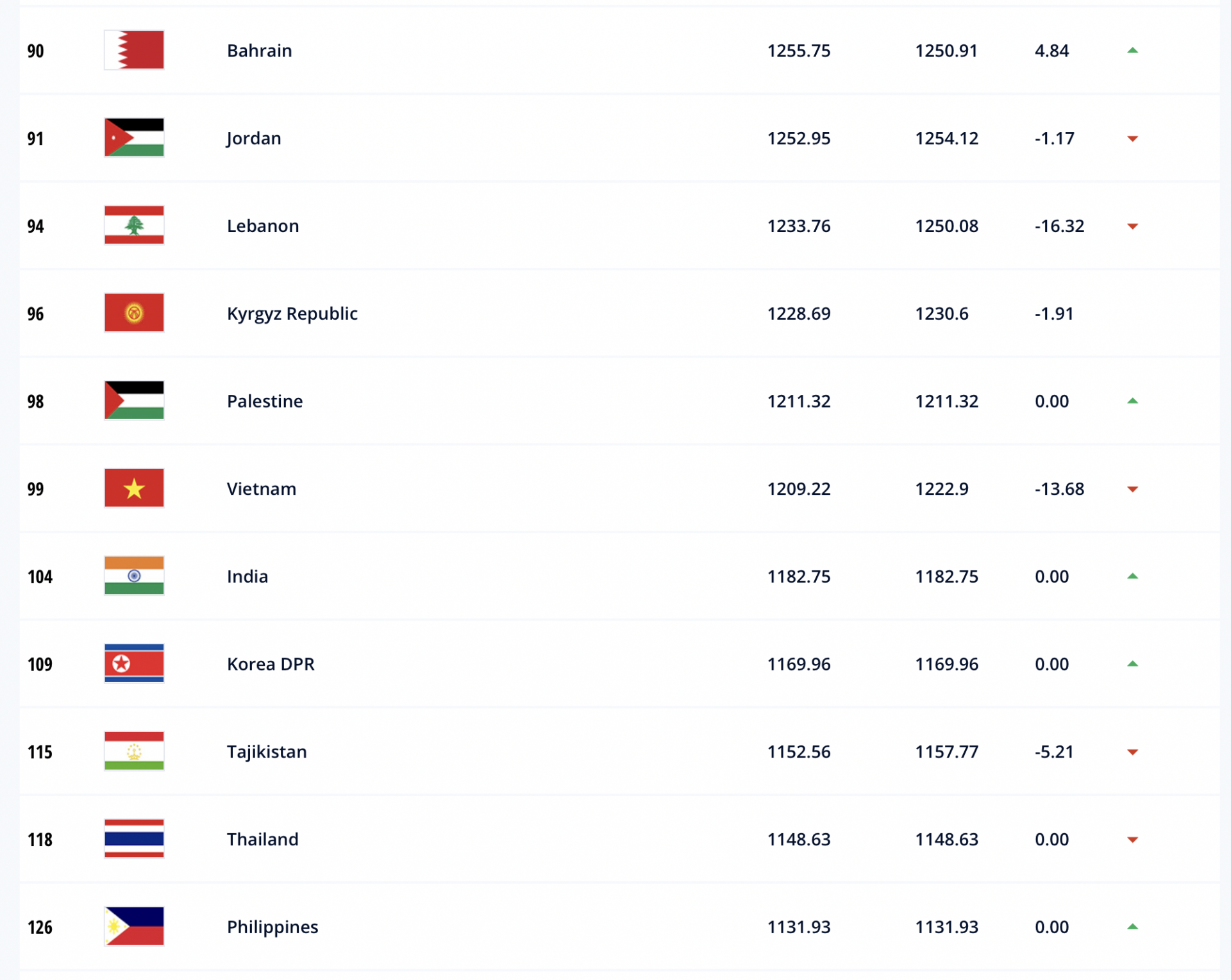Viewport: 1231px width, 980px height.
Task: Open the Tajikistan team link
Action: [x=267, y=752]
